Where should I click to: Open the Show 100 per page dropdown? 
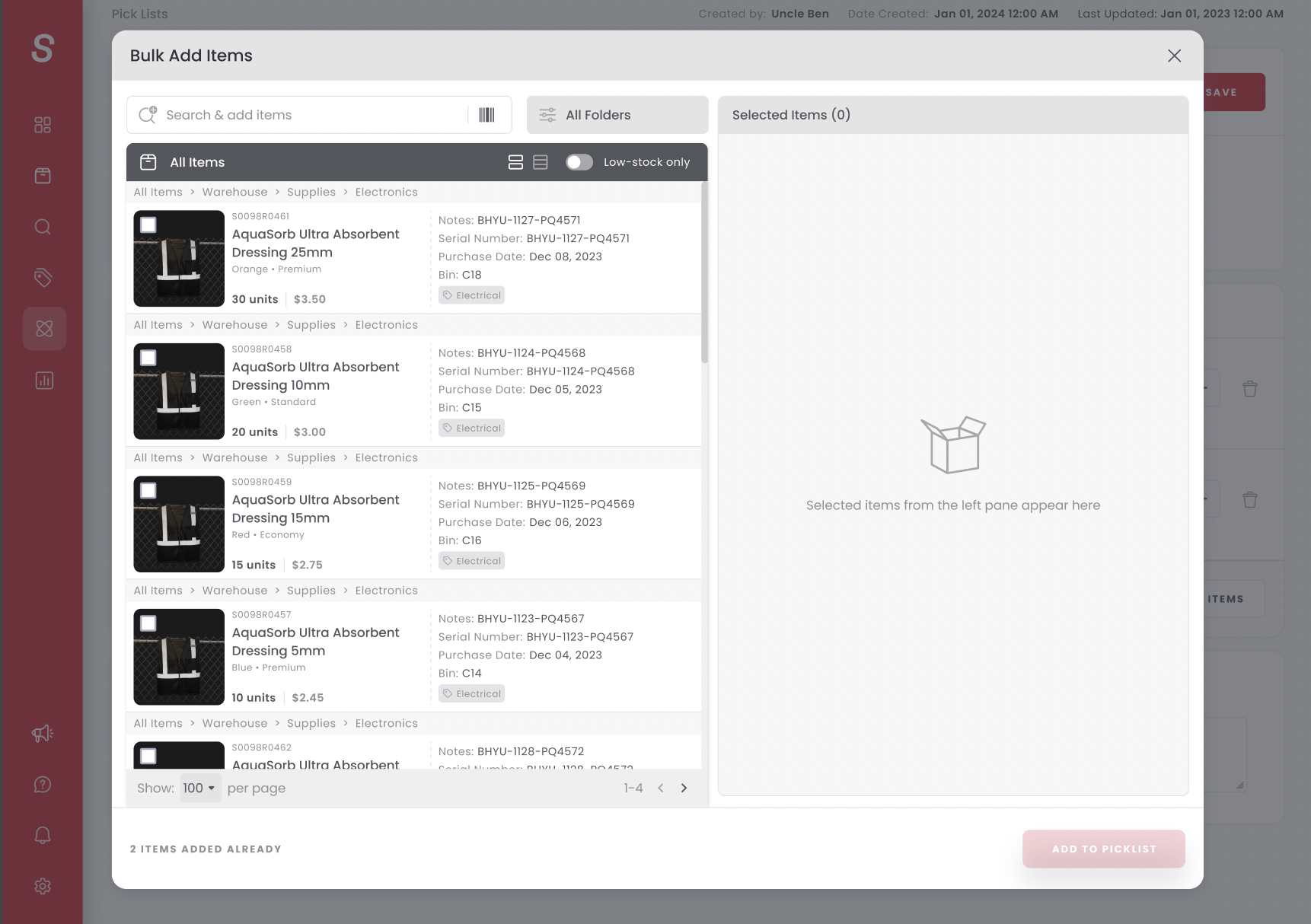tap(199, 788)
